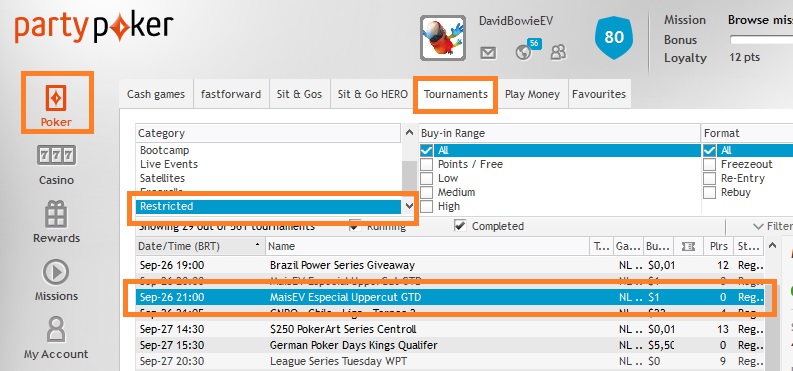Click the Bonus progress bar
This screenshot has width=793, height=371.
[x=761, y=39]
